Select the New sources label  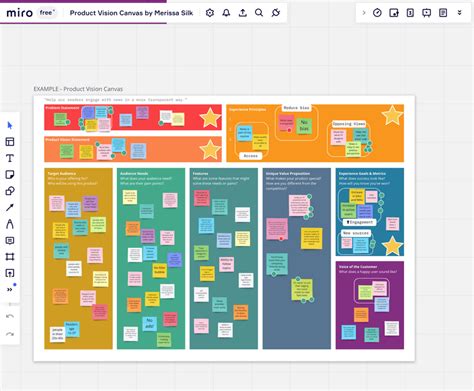[x=356, y=233]
